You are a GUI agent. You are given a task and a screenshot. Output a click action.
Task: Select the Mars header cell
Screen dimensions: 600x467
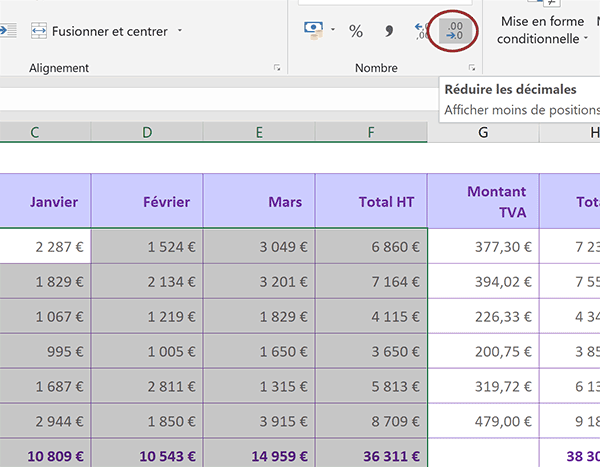point(259,201)
